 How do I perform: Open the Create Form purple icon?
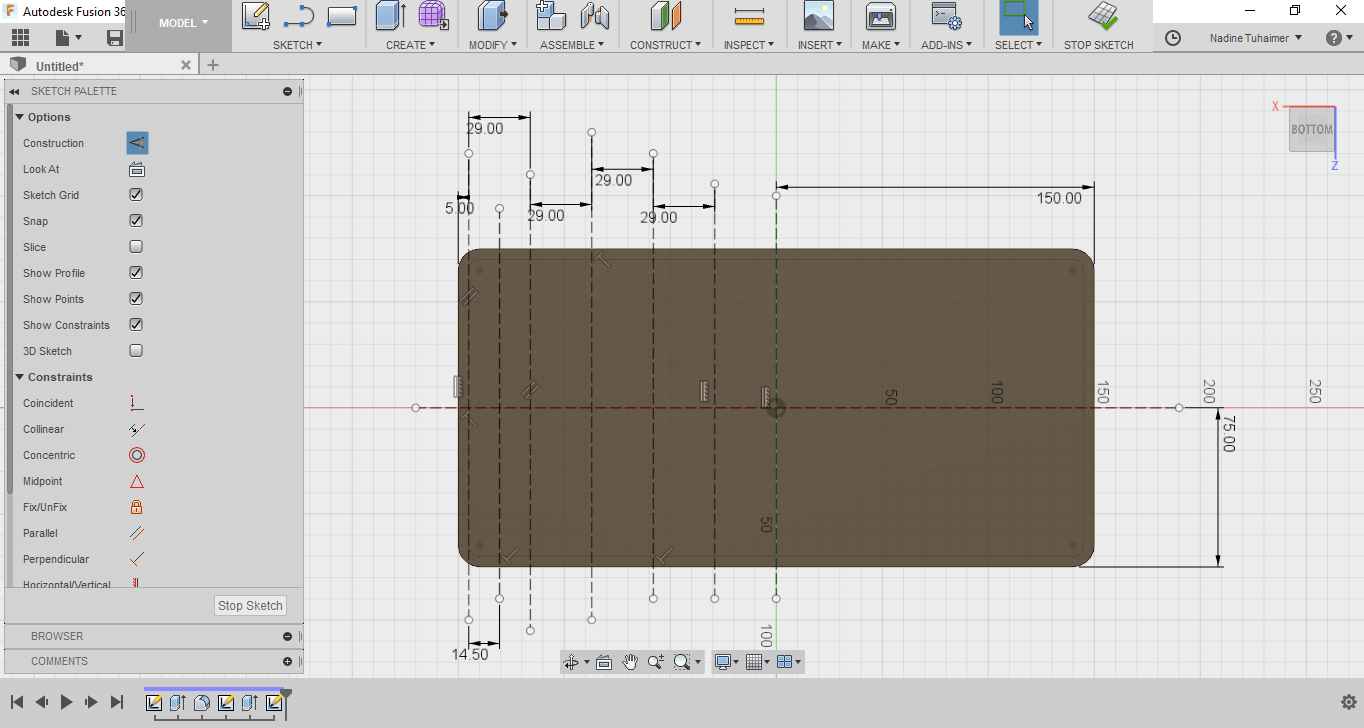433,15
